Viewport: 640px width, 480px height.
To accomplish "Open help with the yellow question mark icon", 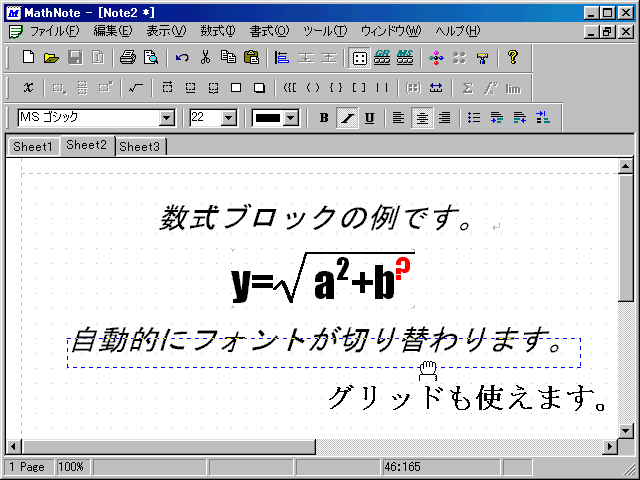I will (513, 58).
